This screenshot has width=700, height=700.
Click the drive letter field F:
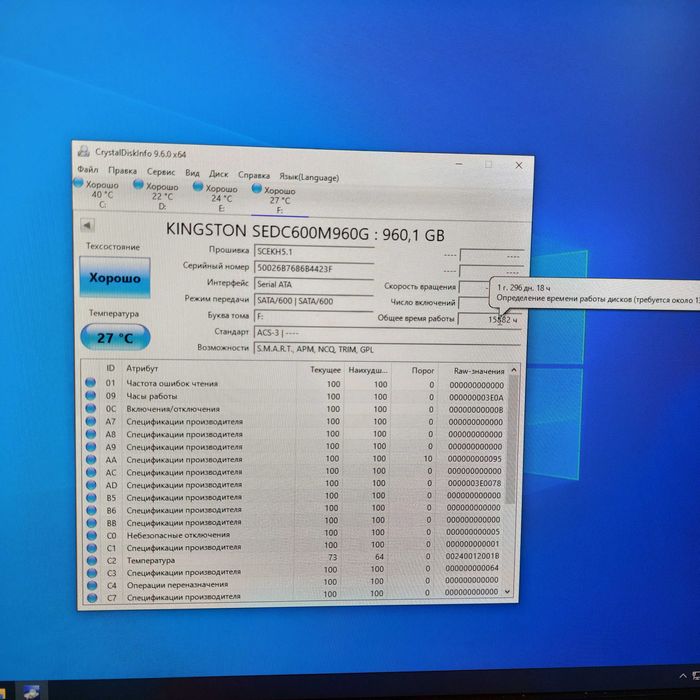pos(314,317)
